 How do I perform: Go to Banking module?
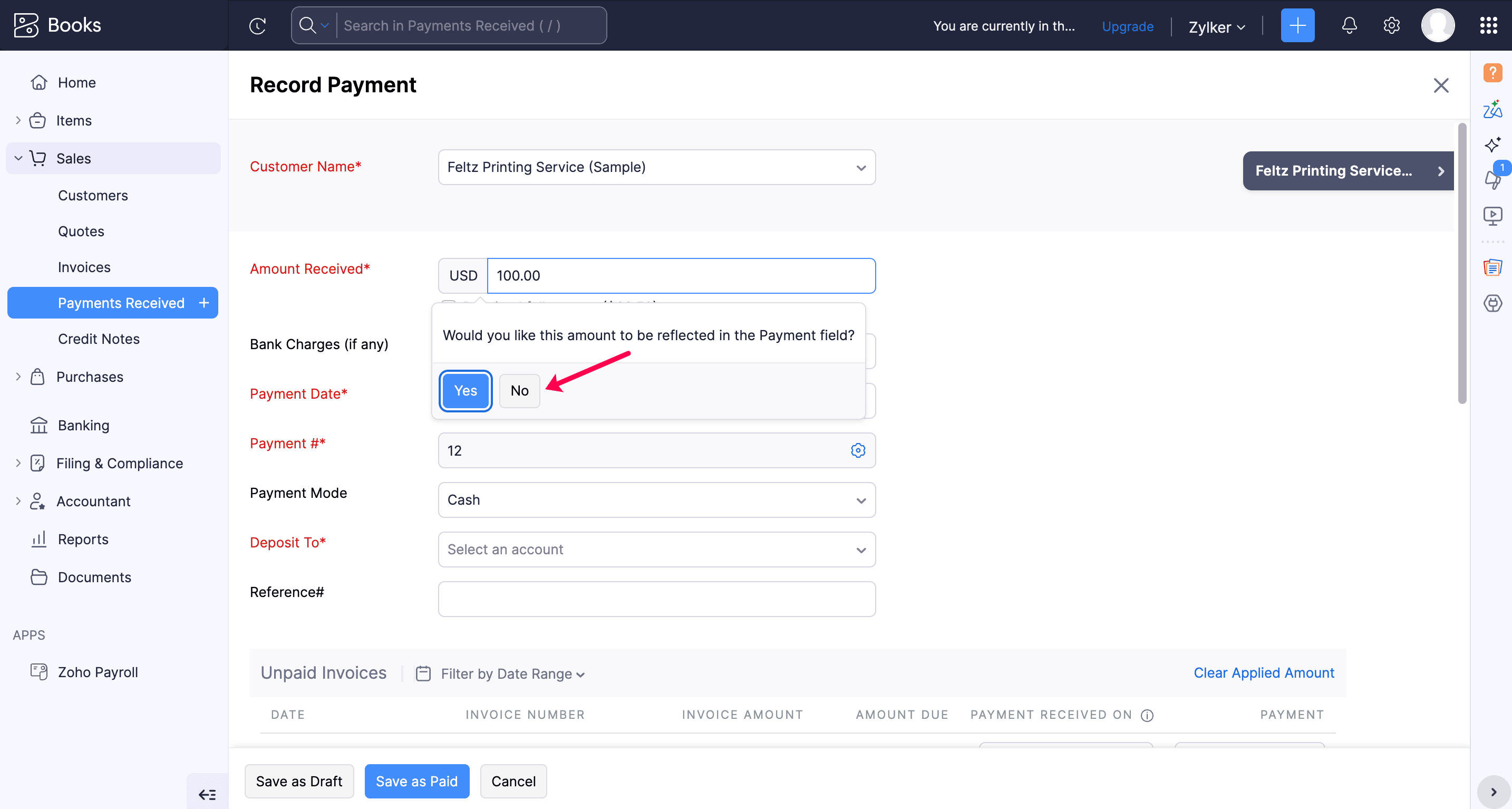coord(83,425)
